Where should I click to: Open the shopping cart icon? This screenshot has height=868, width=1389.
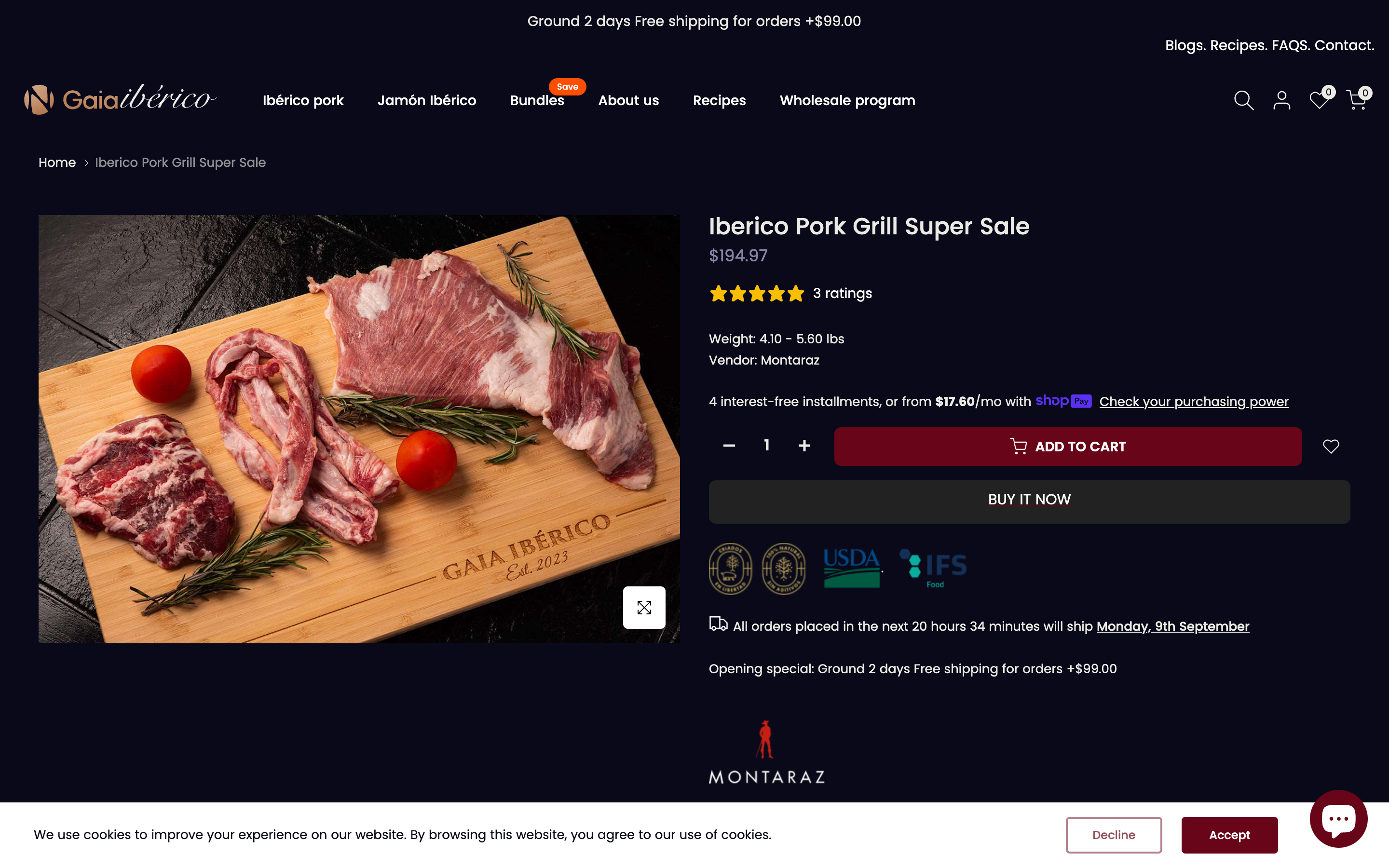[x=1357, y=100]
